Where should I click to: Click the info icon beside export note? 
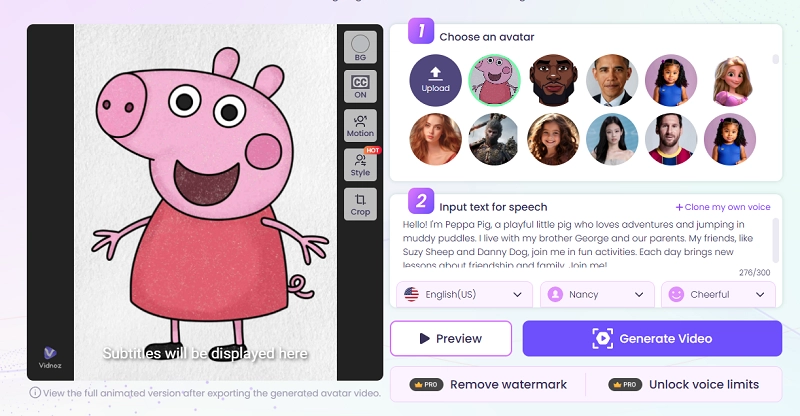(35, 393)
